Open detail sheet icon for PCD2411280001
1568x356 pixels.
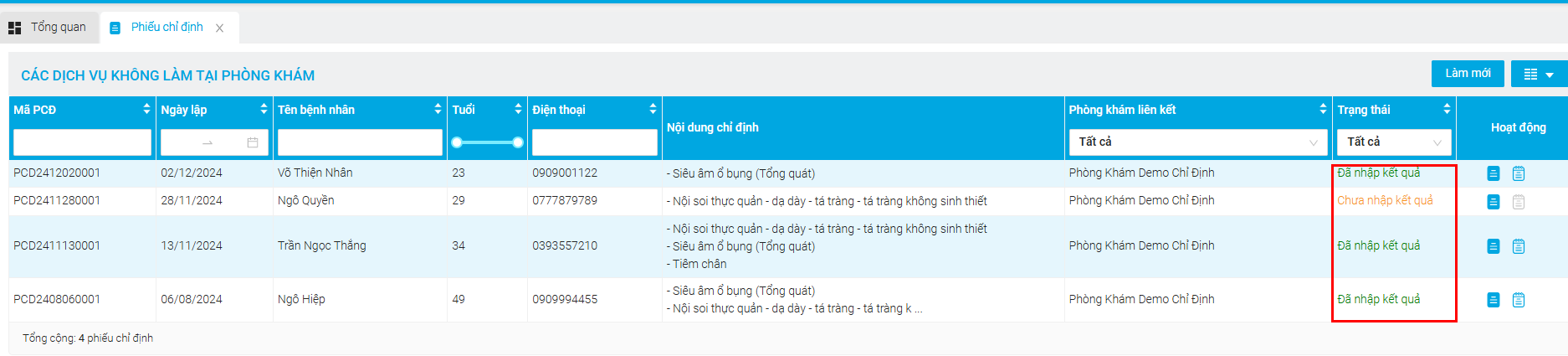coord(1494,202)
